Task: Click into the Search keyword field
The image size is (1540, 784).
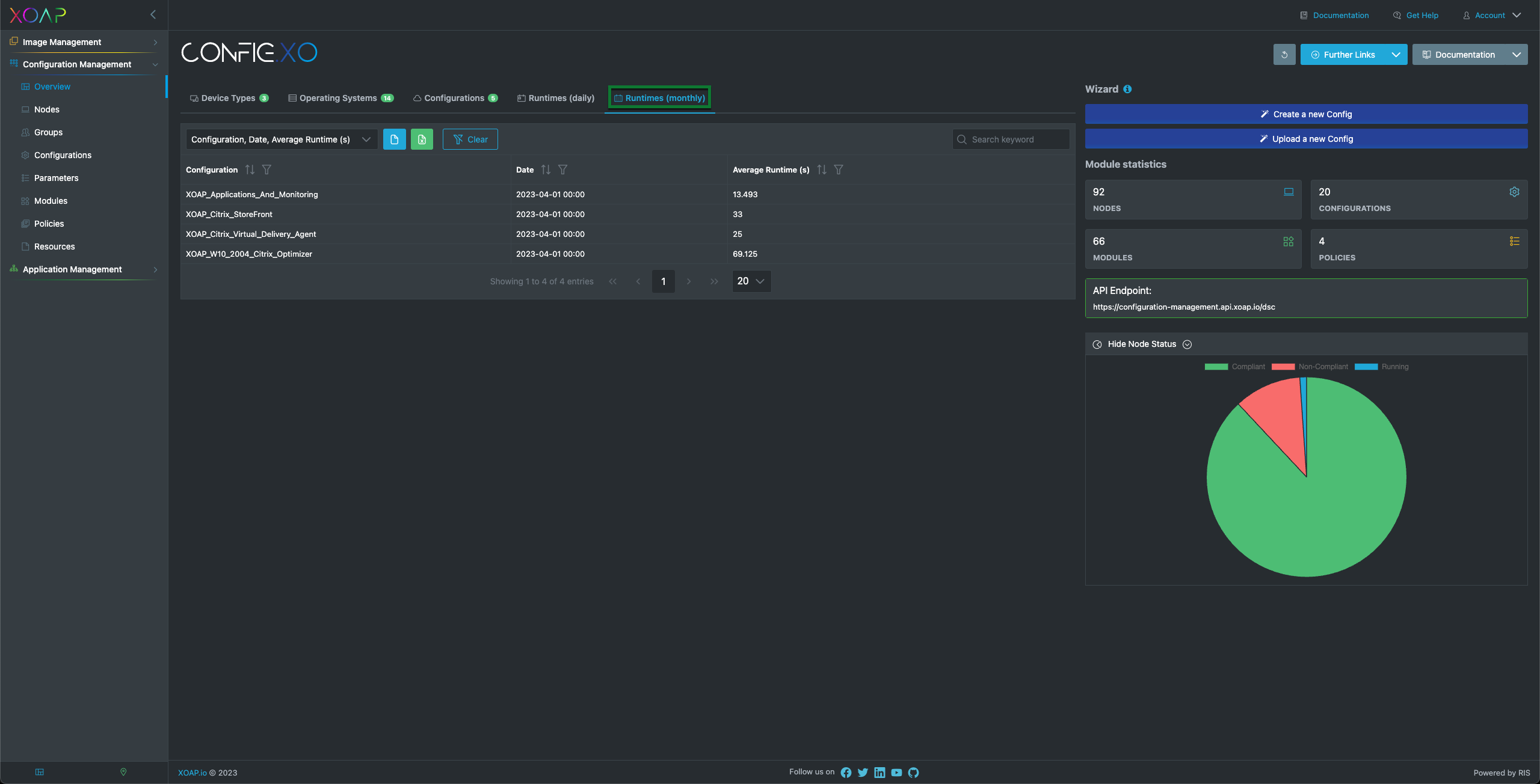Action: 1011,139
